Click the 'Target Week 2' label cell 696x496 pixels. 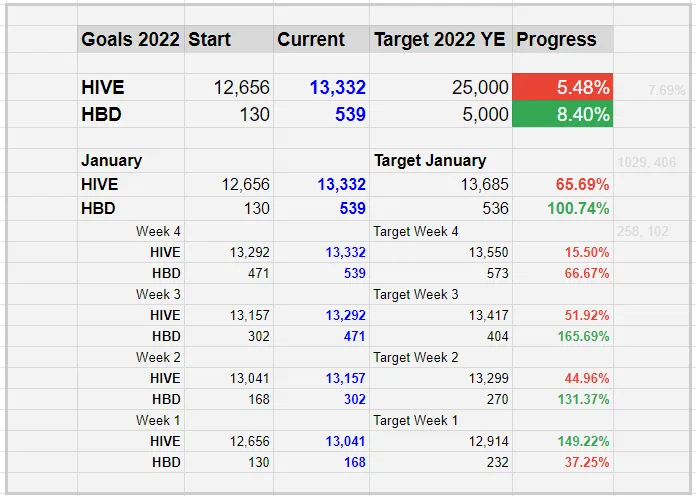pyautogui.click(x=441, y=357)
